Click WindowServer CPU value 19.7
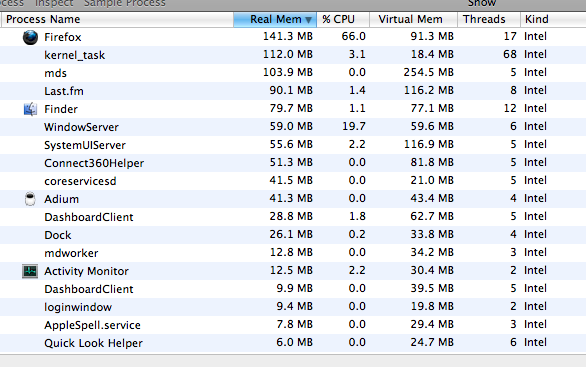 [354, 126]
